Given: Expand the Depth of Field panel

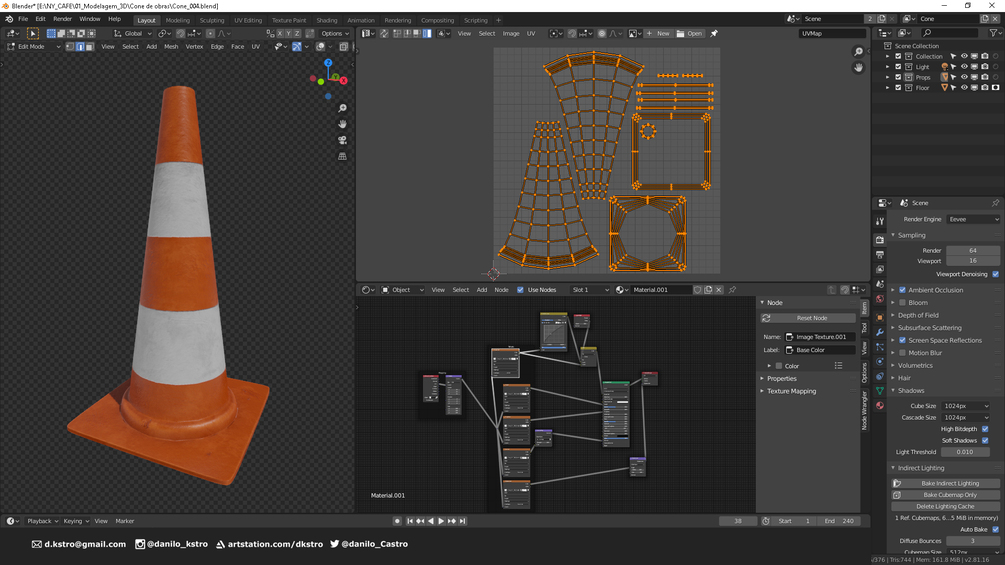Looking at the screenshot, I should (893, 315).
